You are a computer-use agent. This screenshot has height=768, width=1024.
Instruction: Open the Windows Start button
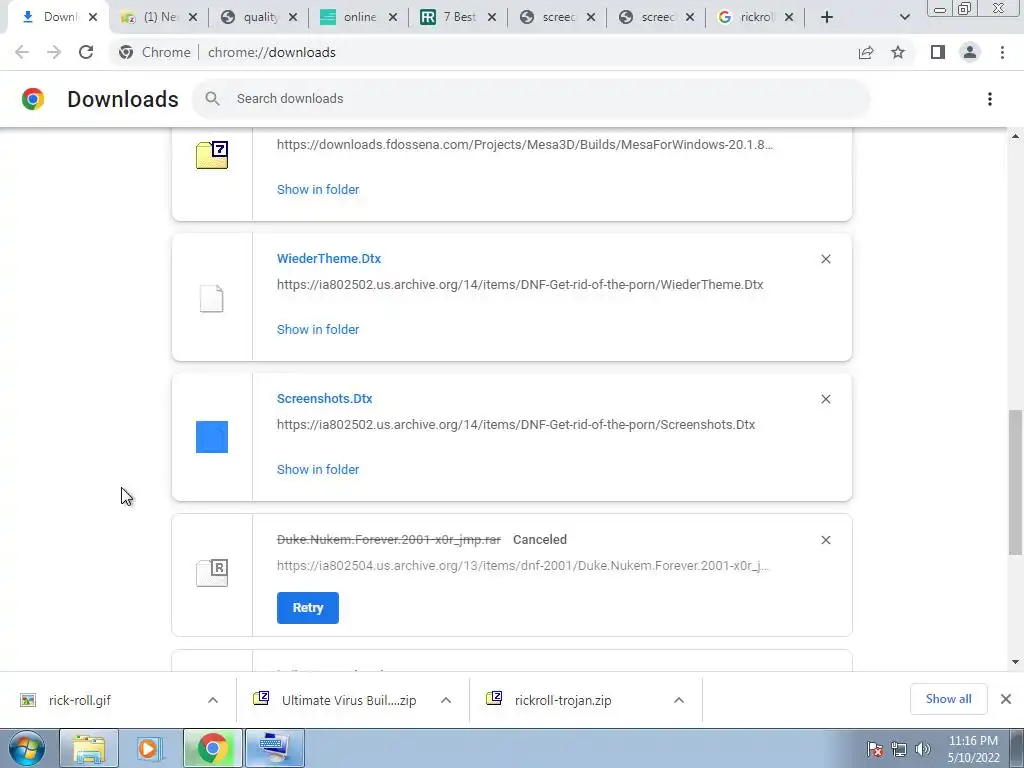tap(26, 748)
